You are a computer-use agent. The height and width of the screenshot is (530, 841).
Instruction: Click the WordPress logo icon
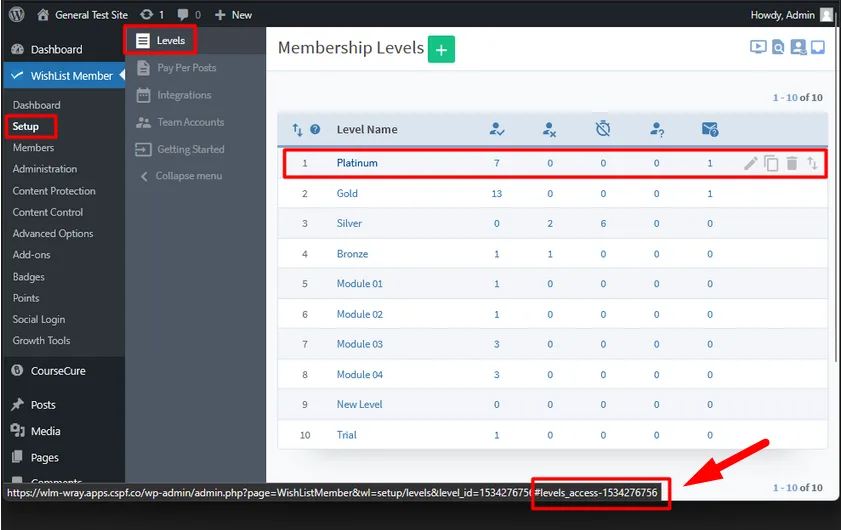(17, 14)
